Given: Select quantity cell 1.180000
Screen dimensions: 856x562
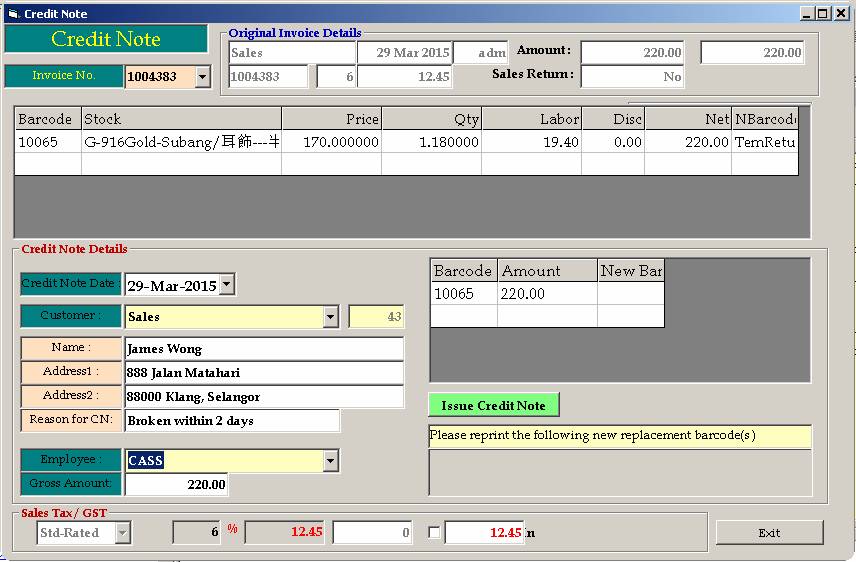Looking at the screenshot, I should [432, 142].
